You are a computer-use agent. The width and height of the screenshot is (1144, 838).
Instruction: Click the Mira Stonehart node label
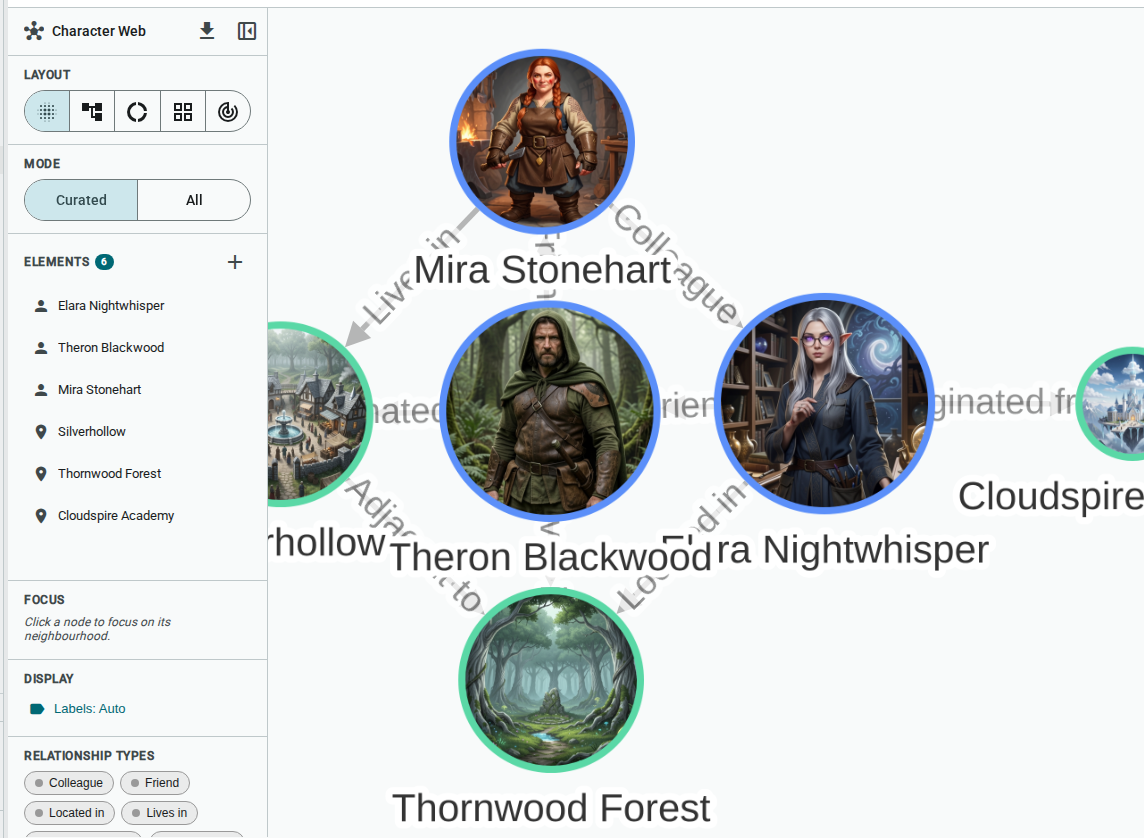coord(542,271)
